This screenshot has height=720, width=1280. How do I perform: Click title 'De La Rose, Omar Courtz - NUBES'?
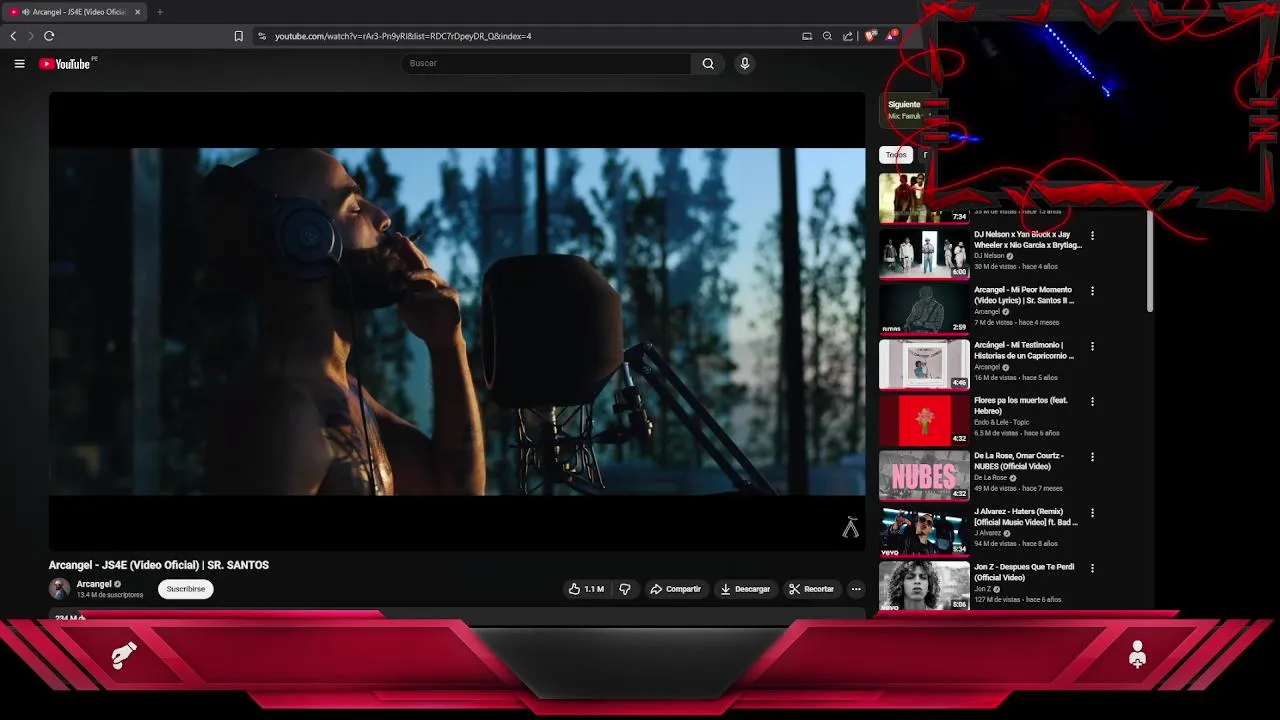point(1019,461)
